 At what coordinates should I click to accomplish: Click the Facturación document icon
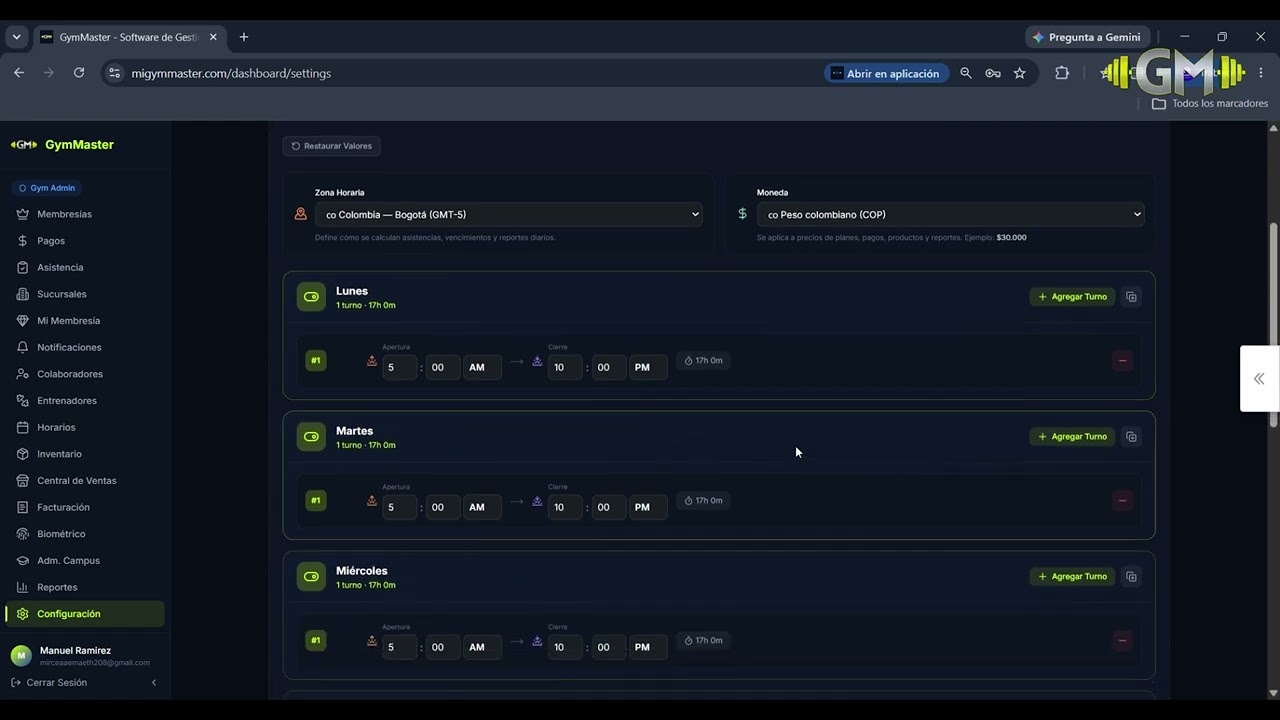[x=23, y=507]
